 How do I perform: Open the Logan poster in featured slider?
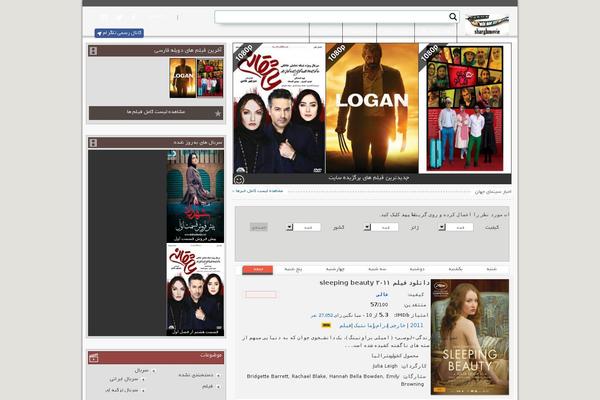(372, 108)
